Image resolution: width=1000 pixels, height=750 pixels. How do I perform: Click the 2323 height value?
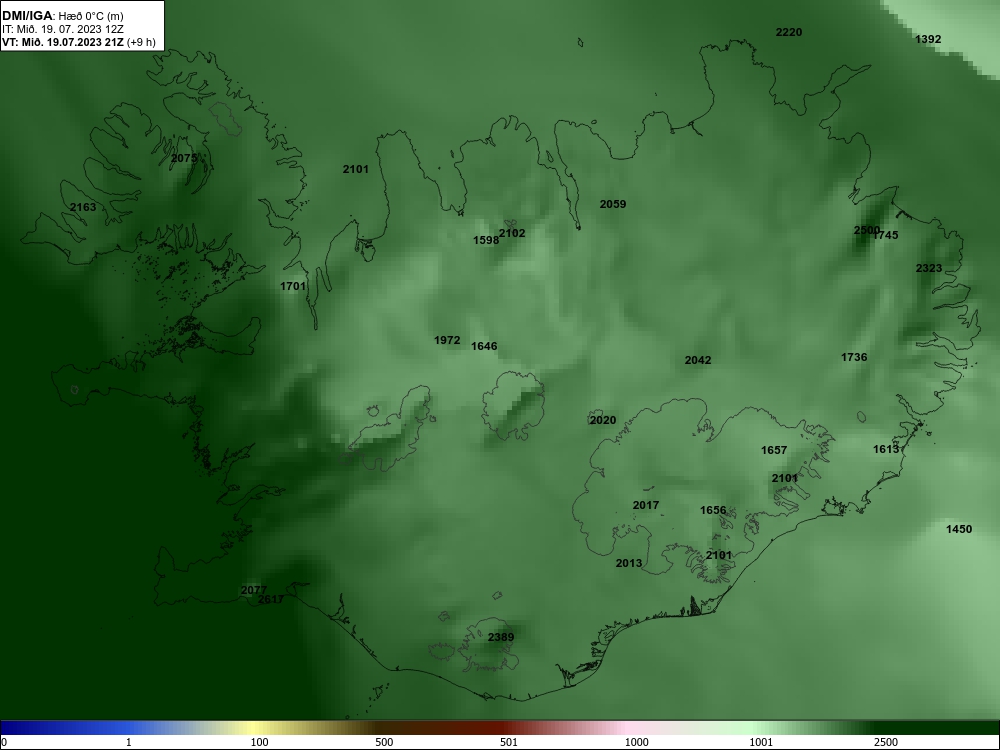click(x=929, y=268)
